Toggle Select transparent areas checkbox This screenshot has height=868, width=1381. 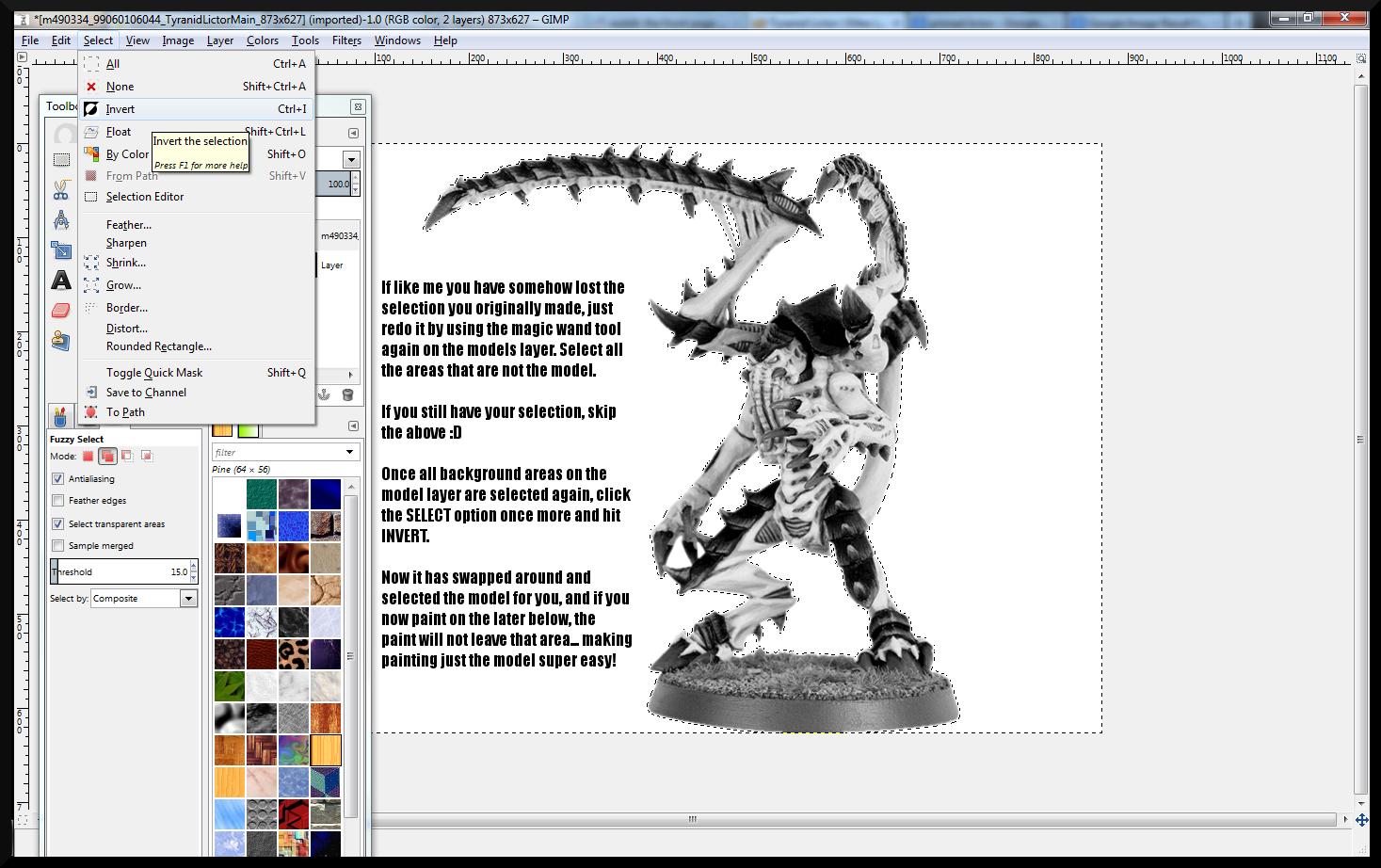(x=58, y=524)
